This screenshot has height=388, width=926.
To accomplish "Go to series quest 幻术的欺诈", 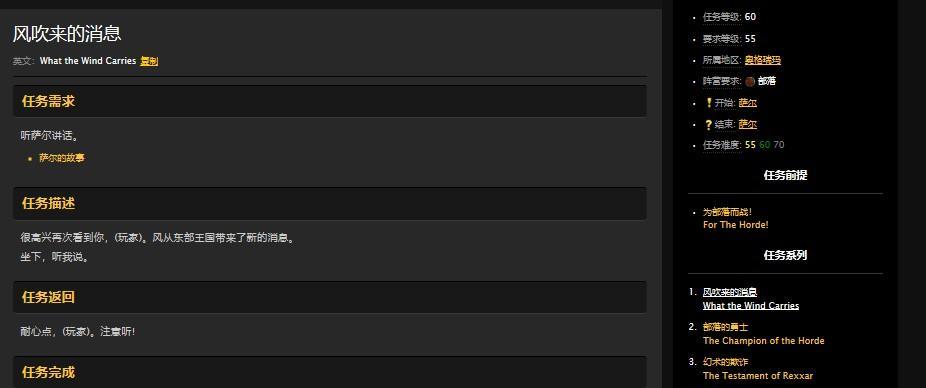I will [x=725, y=362].
